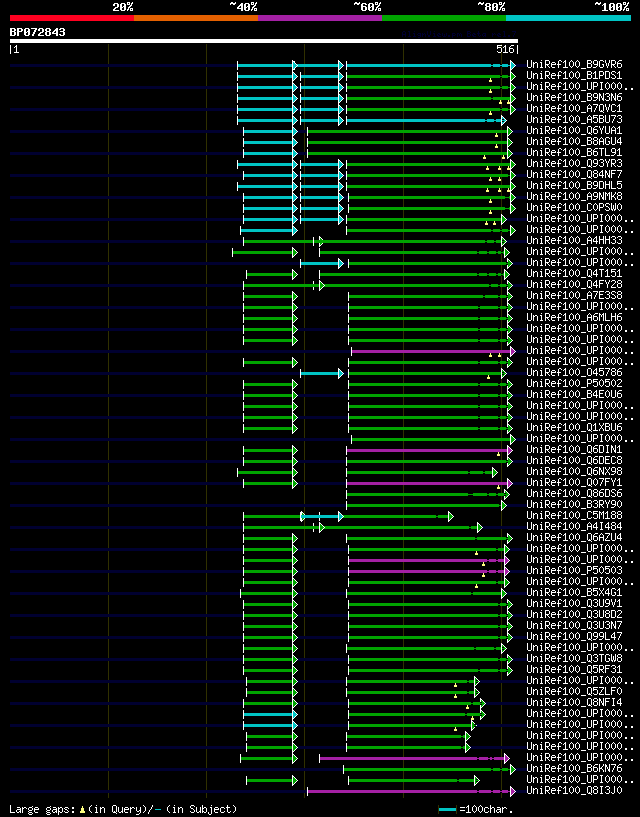Select the UniRef100_Q5ZLF0 label

point(574,691)
